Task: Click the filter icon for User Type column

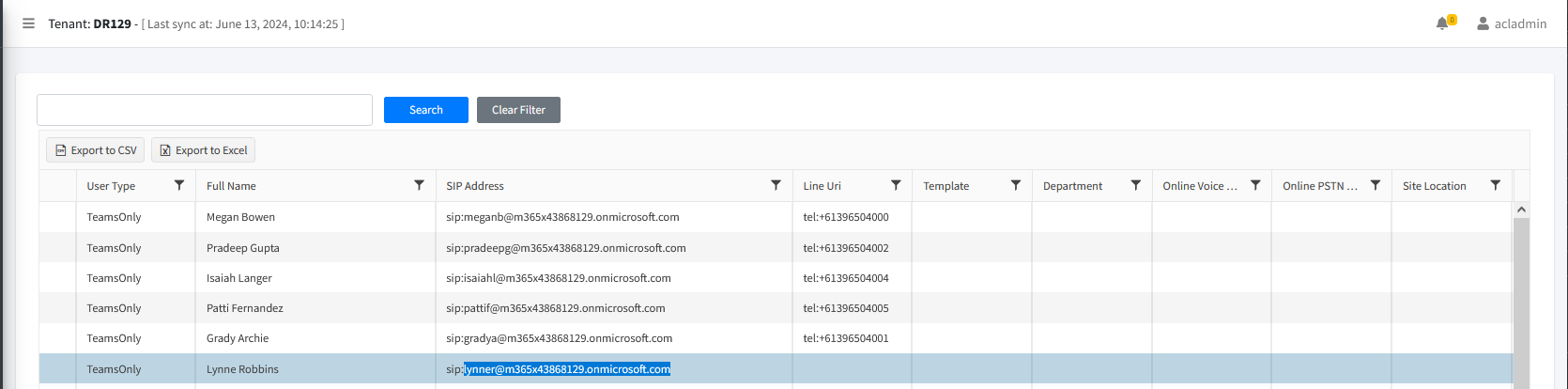Action: pos(179,185)
